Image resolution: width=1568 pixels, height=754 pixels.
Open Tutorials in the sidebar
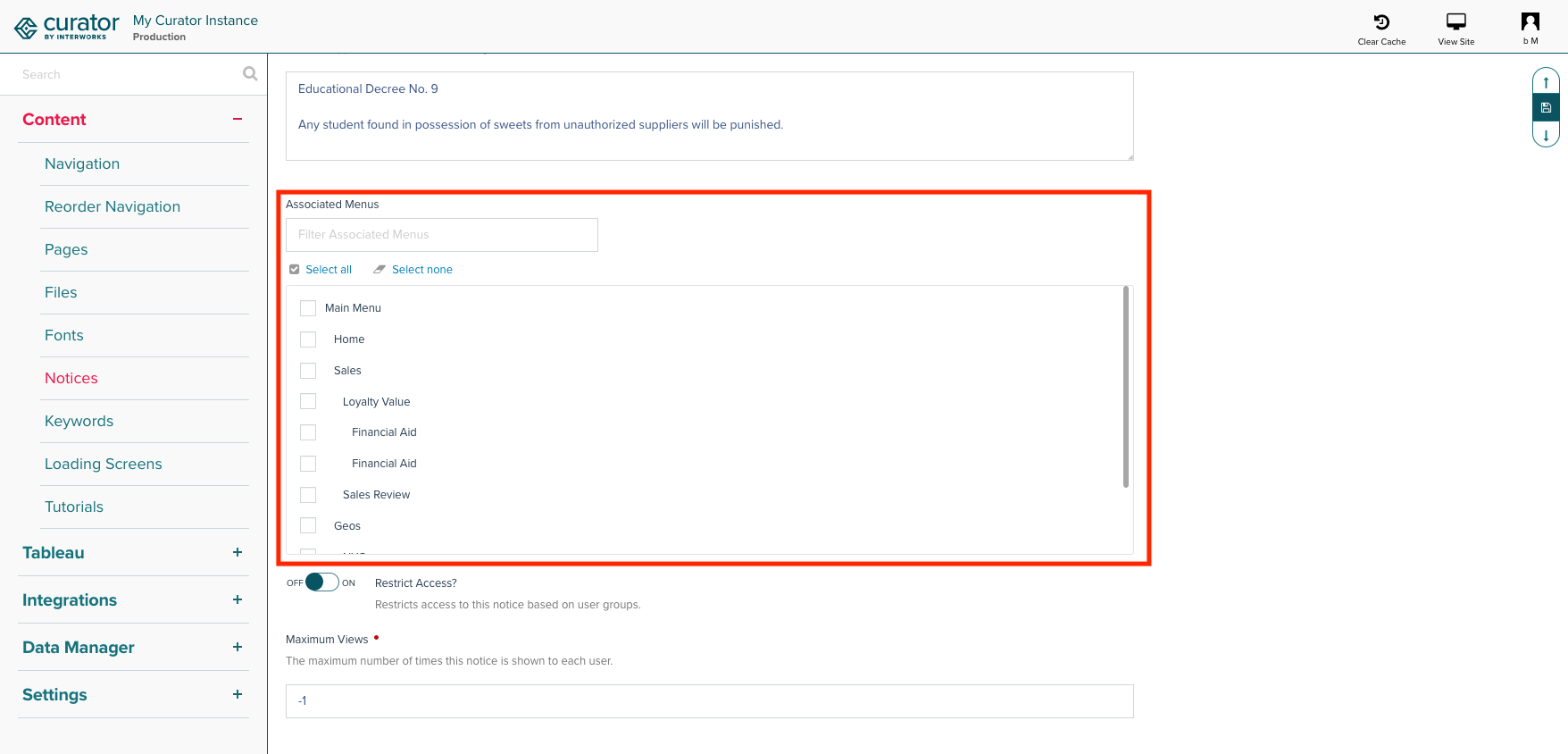pyautogui.click(x=74, y=507)
